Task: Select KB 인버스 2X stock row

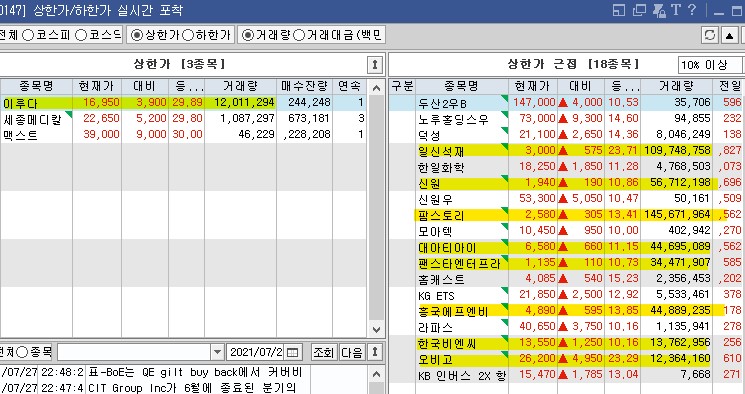Action: (x=567, y=375)
